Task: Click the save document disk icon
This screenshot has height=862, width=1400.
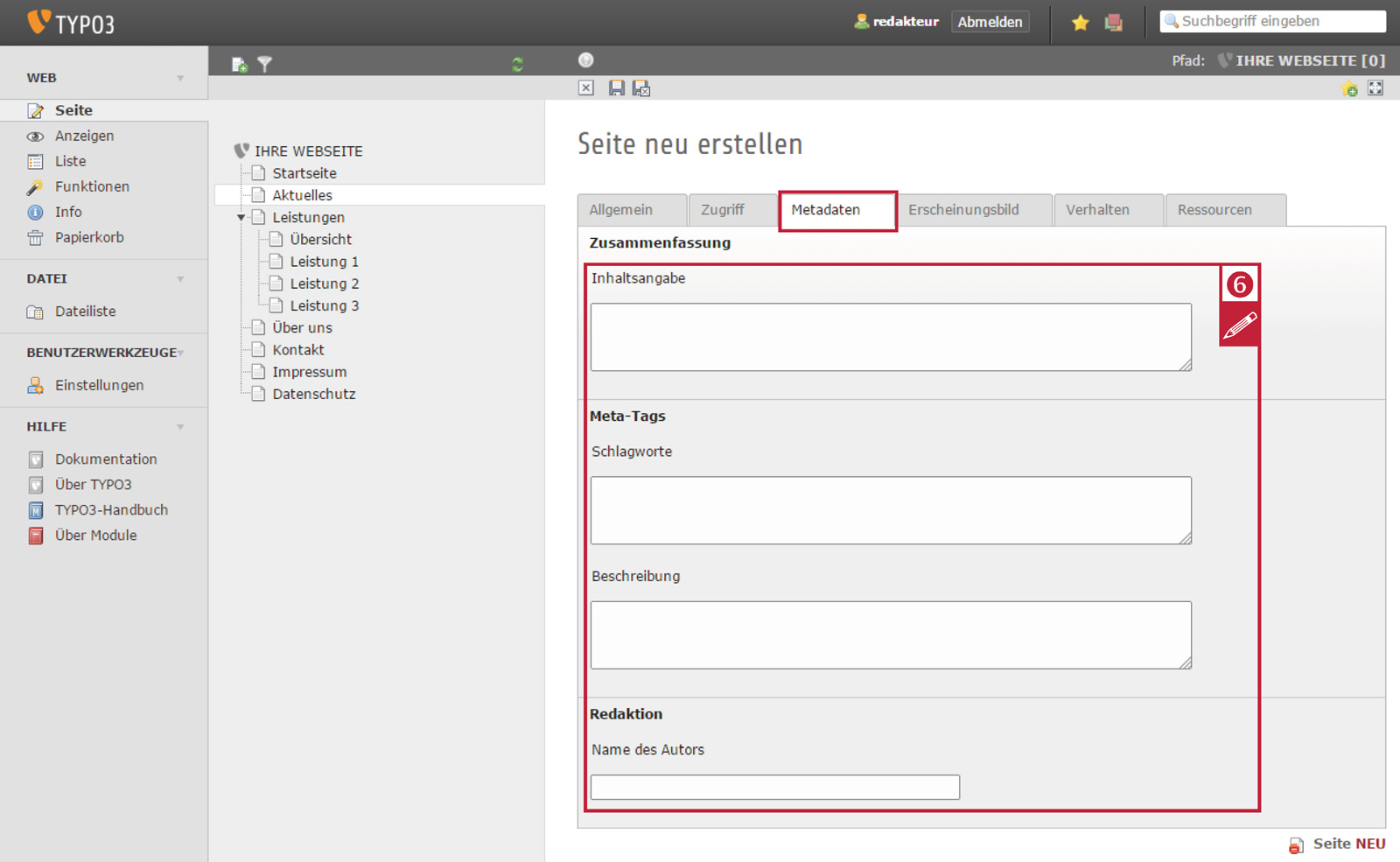Action: coord(617,88)
